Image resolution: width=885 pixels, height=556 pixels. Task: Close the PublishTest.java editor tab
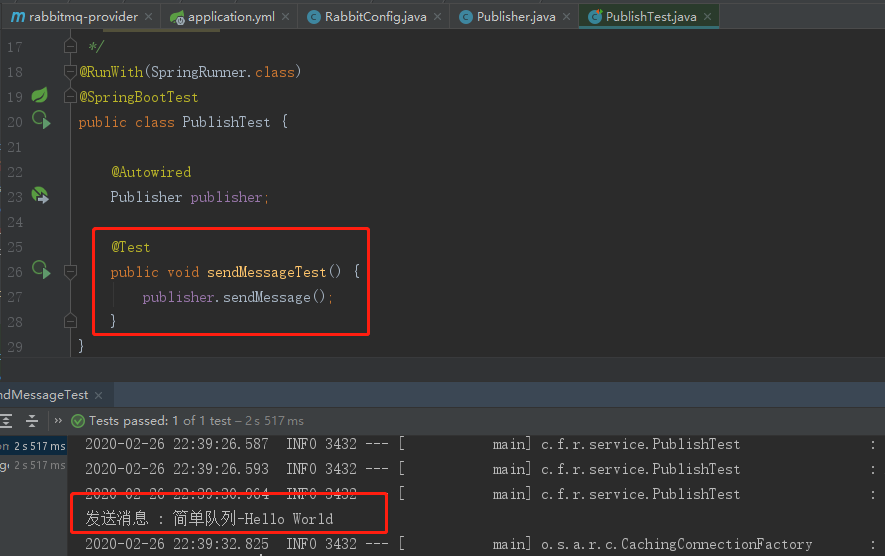coord(710,17)
